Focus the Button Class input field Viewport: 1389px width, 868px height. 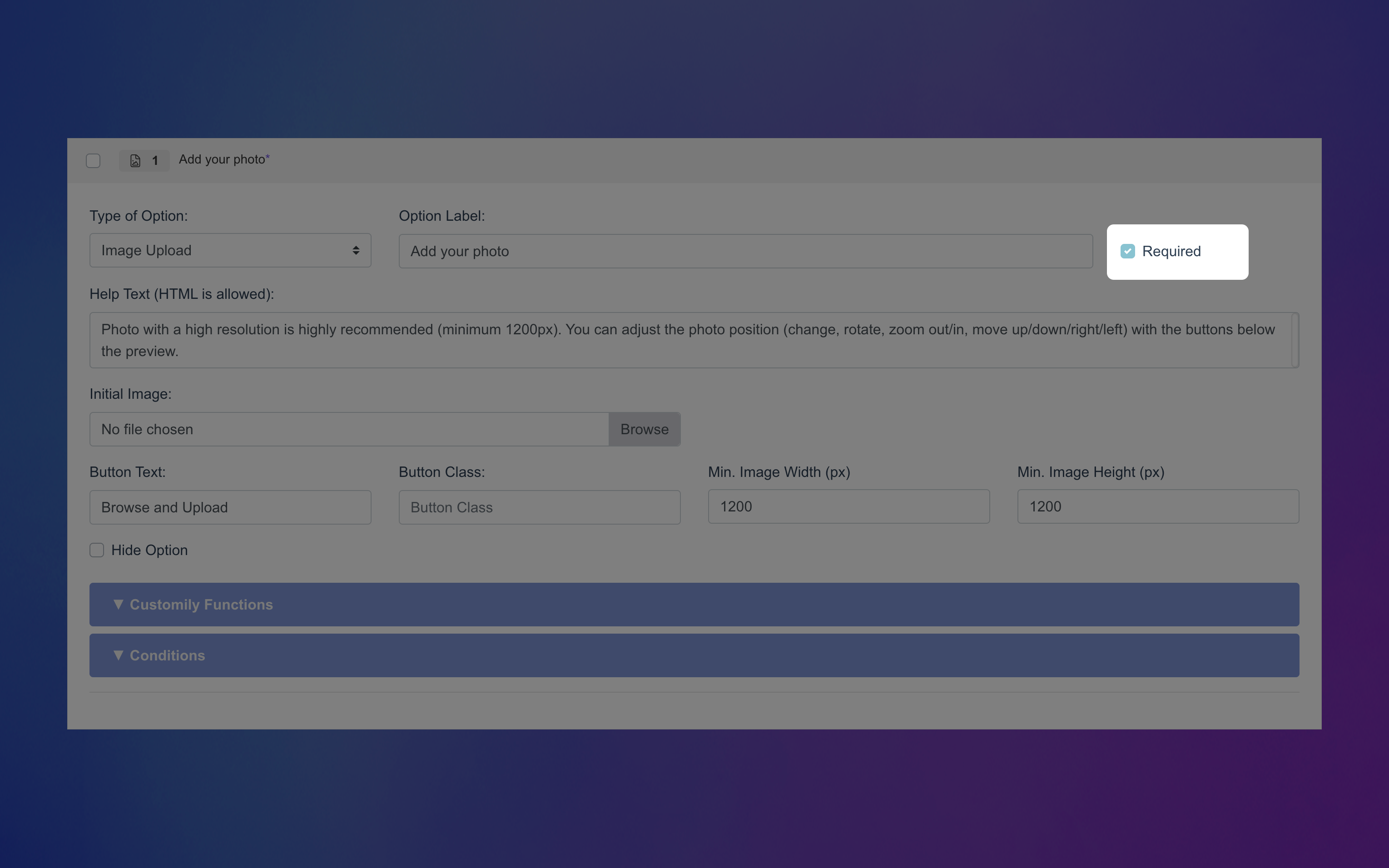[539, 507]
